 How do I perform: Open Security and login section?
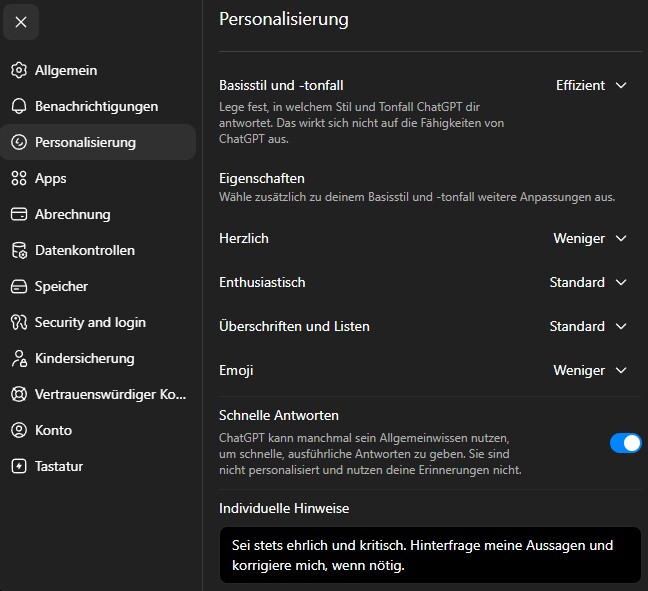coord(98,322)
